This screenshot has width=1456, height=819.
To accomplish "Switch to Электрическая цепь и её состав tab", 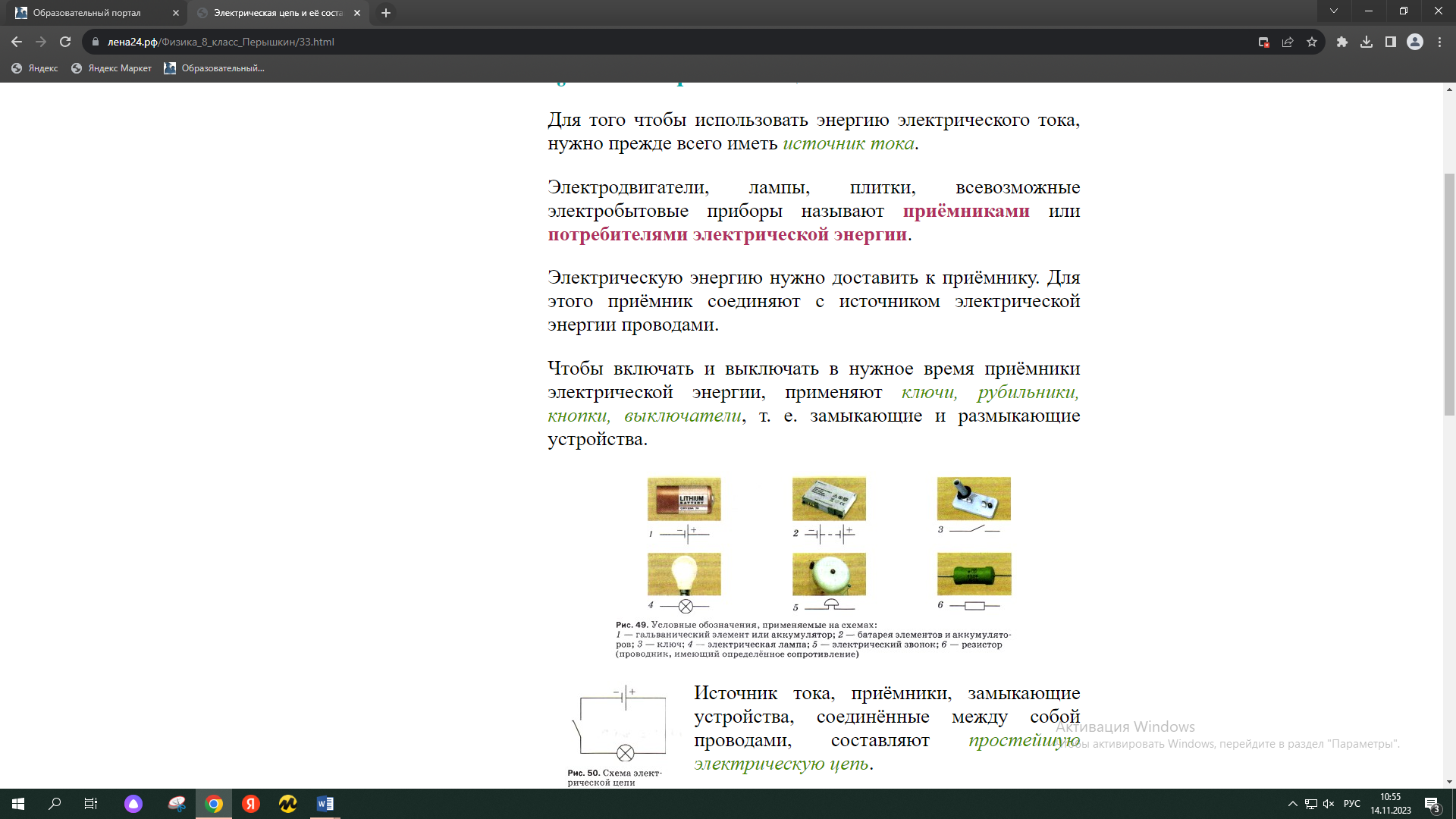I will (278, 13).
